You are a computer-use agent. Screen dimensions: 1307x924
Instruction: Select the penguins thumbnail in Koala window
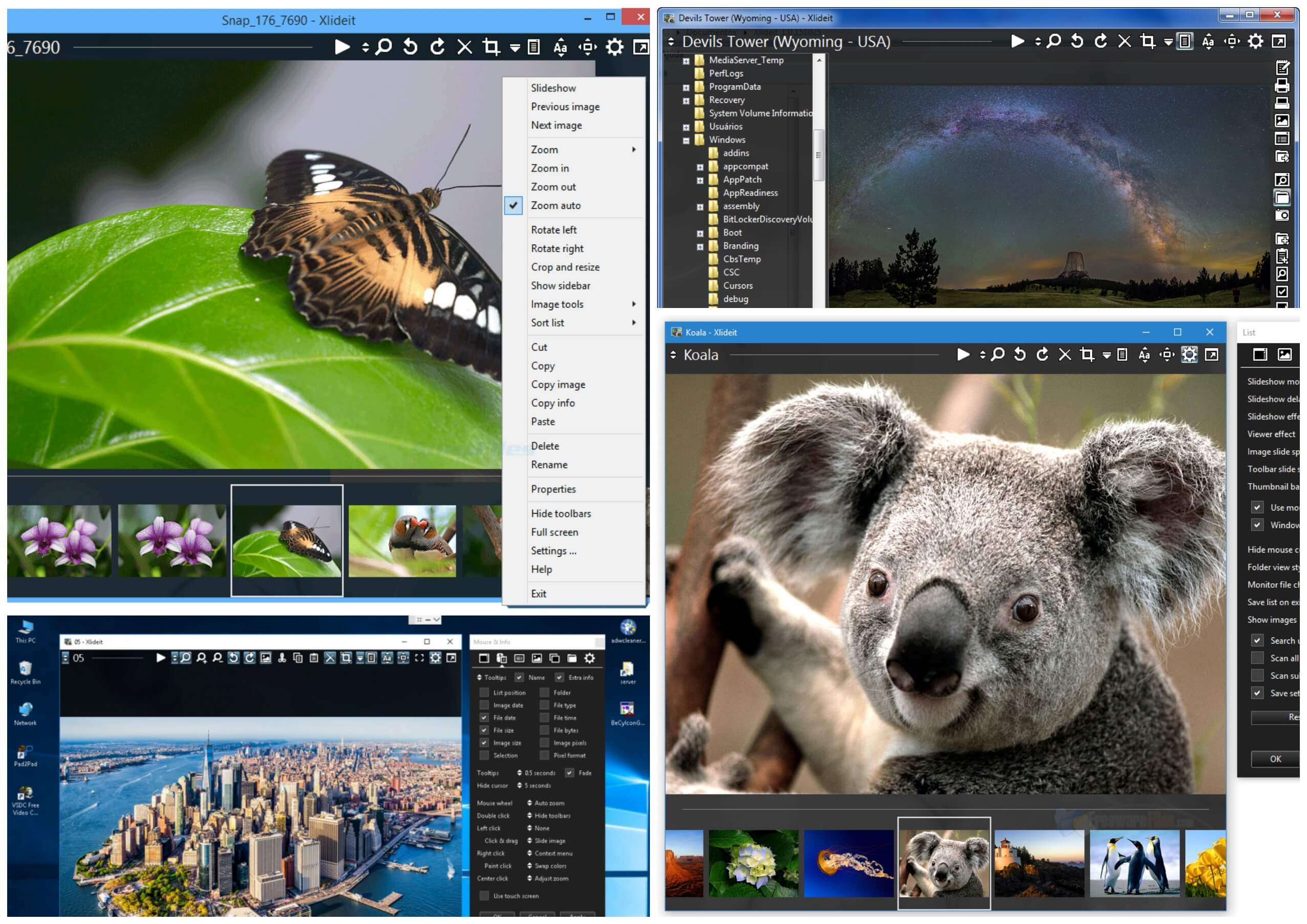[x=1134, y=864]
